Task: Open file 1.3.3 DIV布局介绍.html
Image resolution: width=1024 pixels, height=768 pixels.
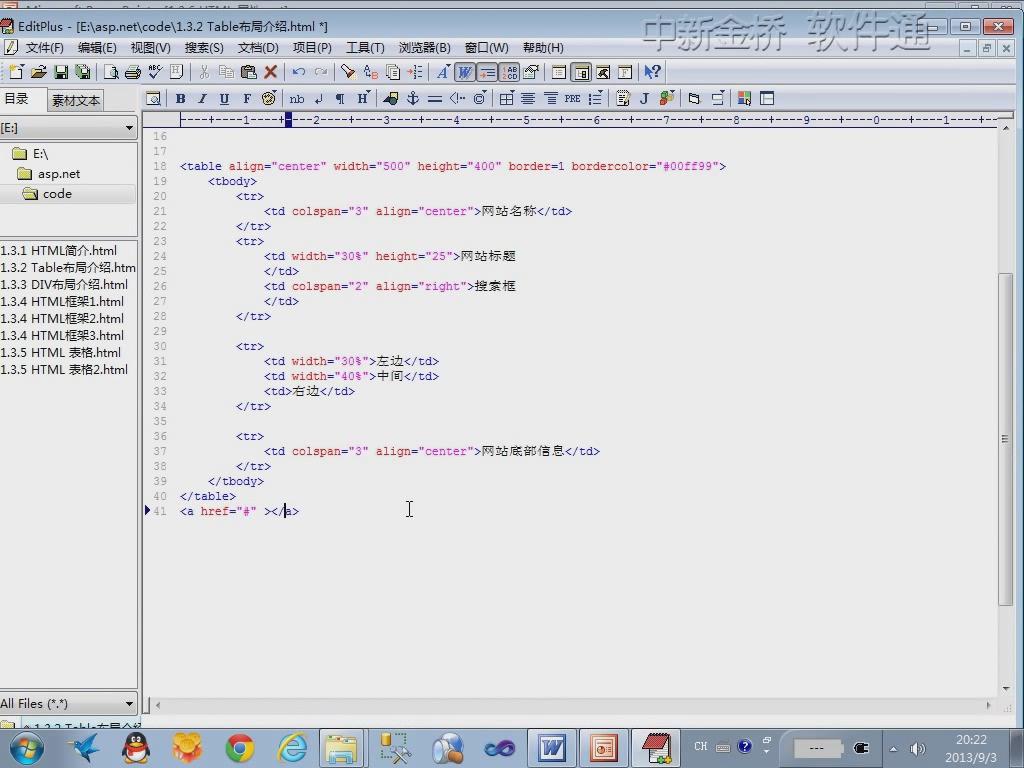Action: pos(64,285)
